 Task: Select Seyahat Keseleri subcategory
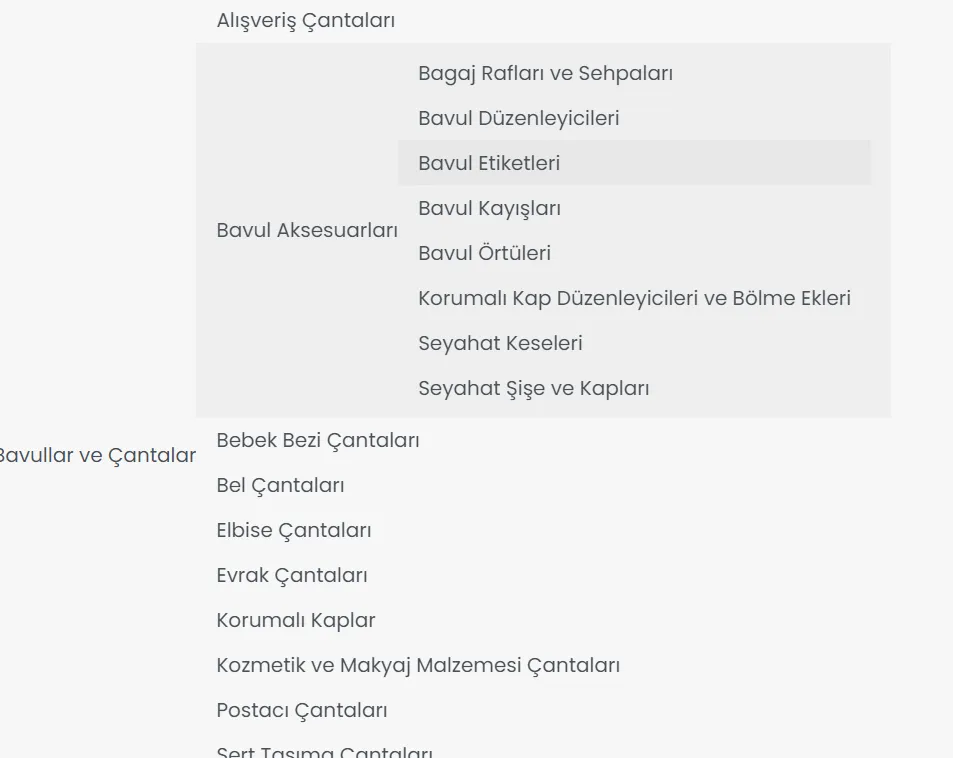pyautogui.click(x=500, y=343)
